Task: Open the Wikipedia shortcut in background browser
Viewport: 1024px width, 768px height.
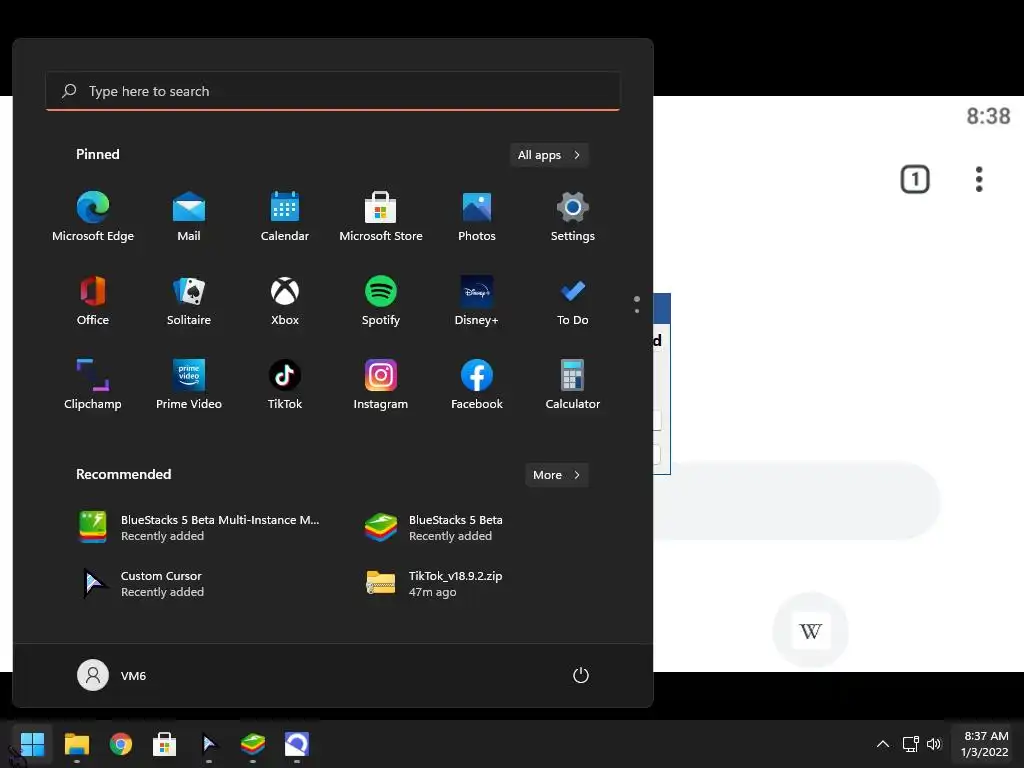Action: pyautogui.click(x=810, y=631)
